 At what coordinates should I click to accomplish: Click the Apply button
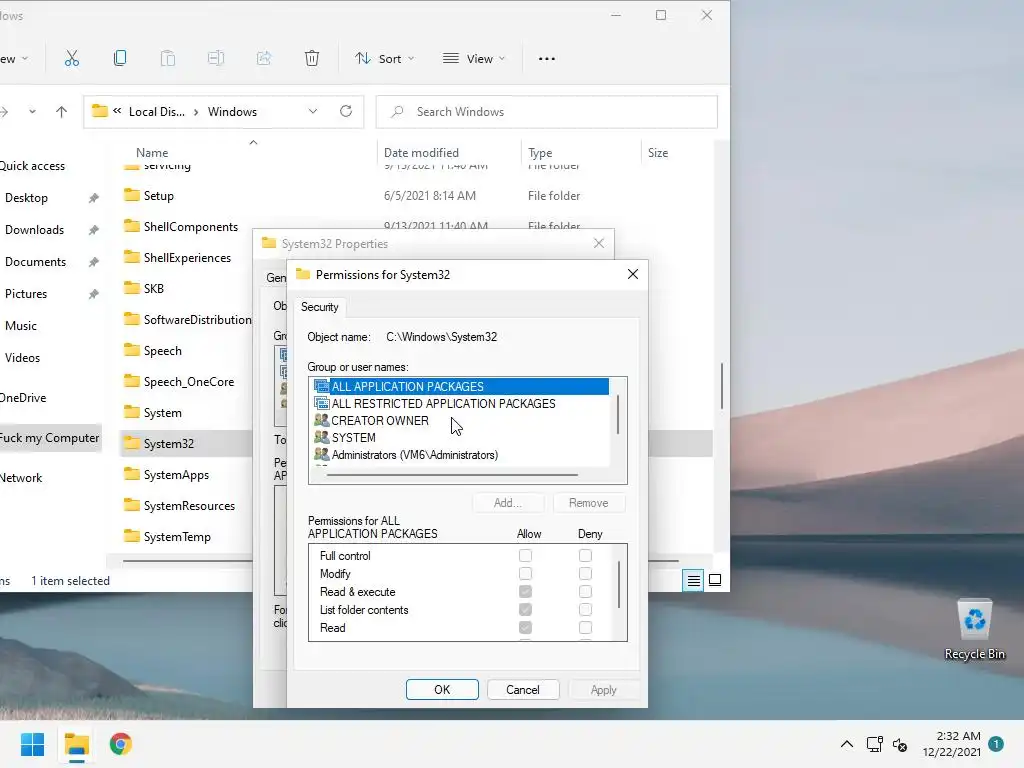click(x=603, y=690)
